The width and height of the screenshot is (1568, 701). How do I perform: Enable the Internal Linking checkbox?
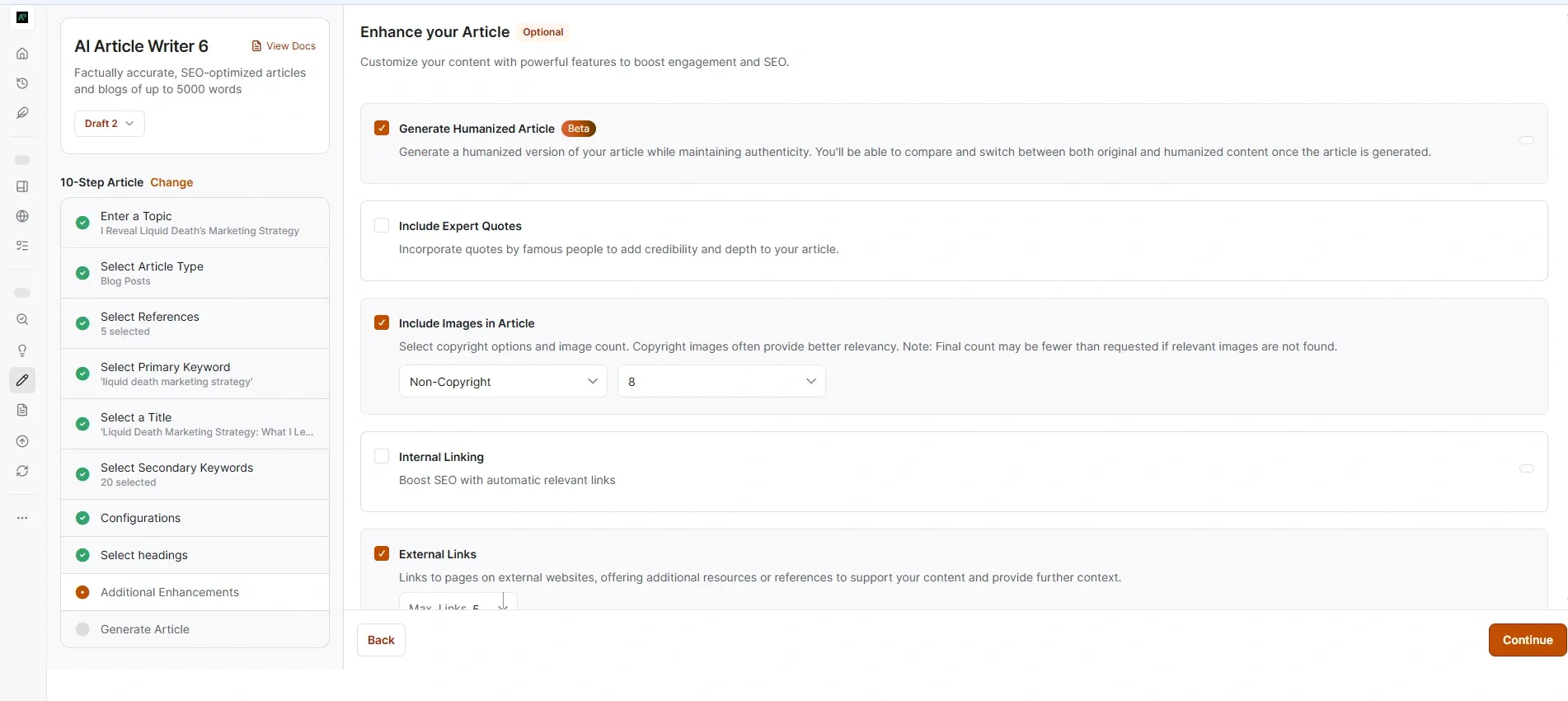click(382, 456)
